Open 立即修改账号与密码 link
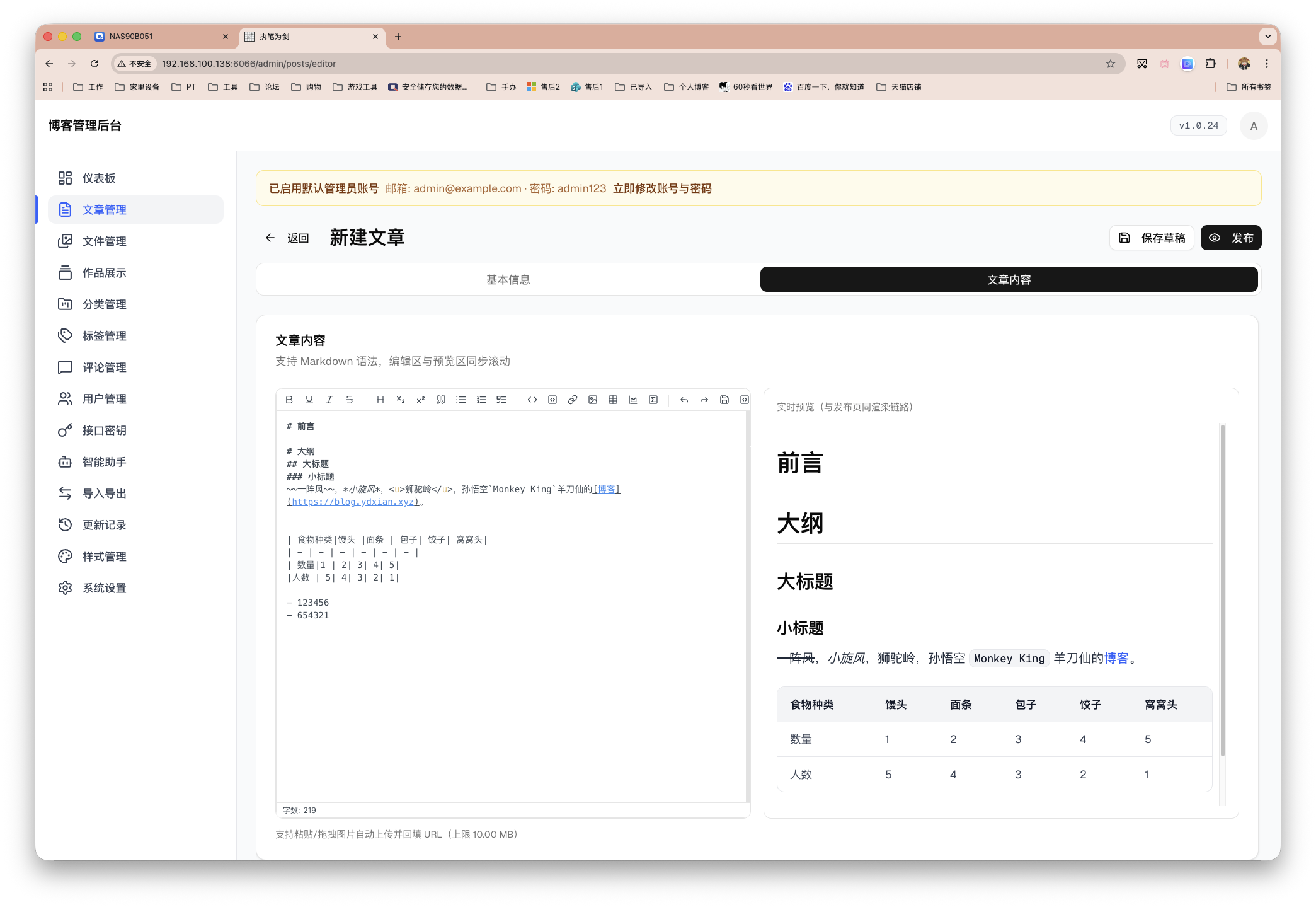Image resolution: width=1316 pixels, height=907 pixels. [x=661, y=188]
